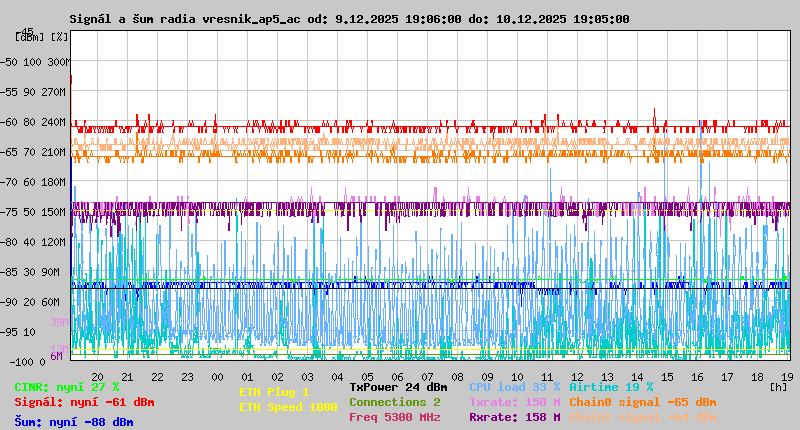Viewport: 800px width, 430px height.
Task: Click the orange Chain0 signal legend entry
Action: click(x=643, y=402)
